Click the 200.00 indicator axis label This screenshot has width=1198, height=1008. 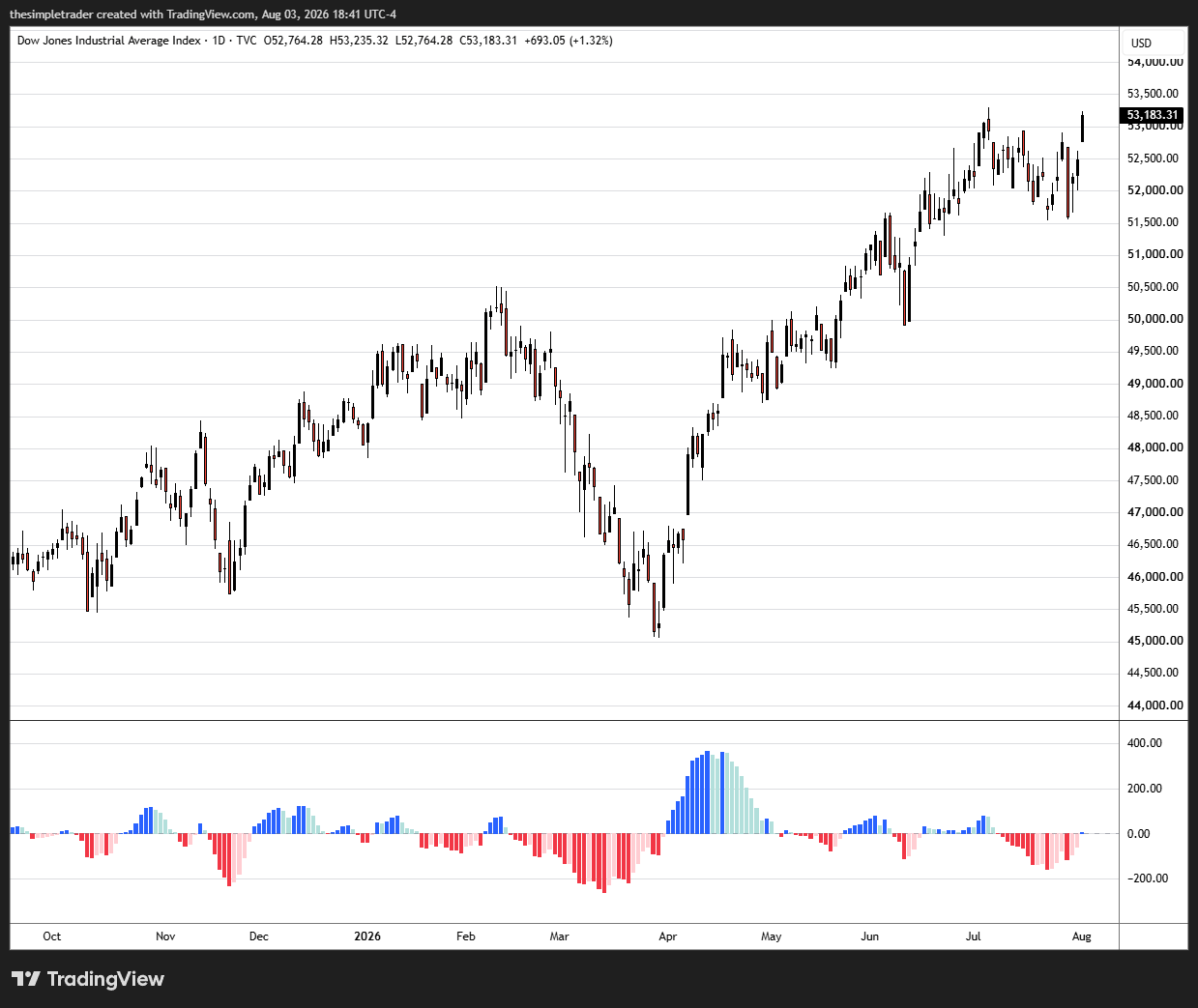[x=1145, y=789]
